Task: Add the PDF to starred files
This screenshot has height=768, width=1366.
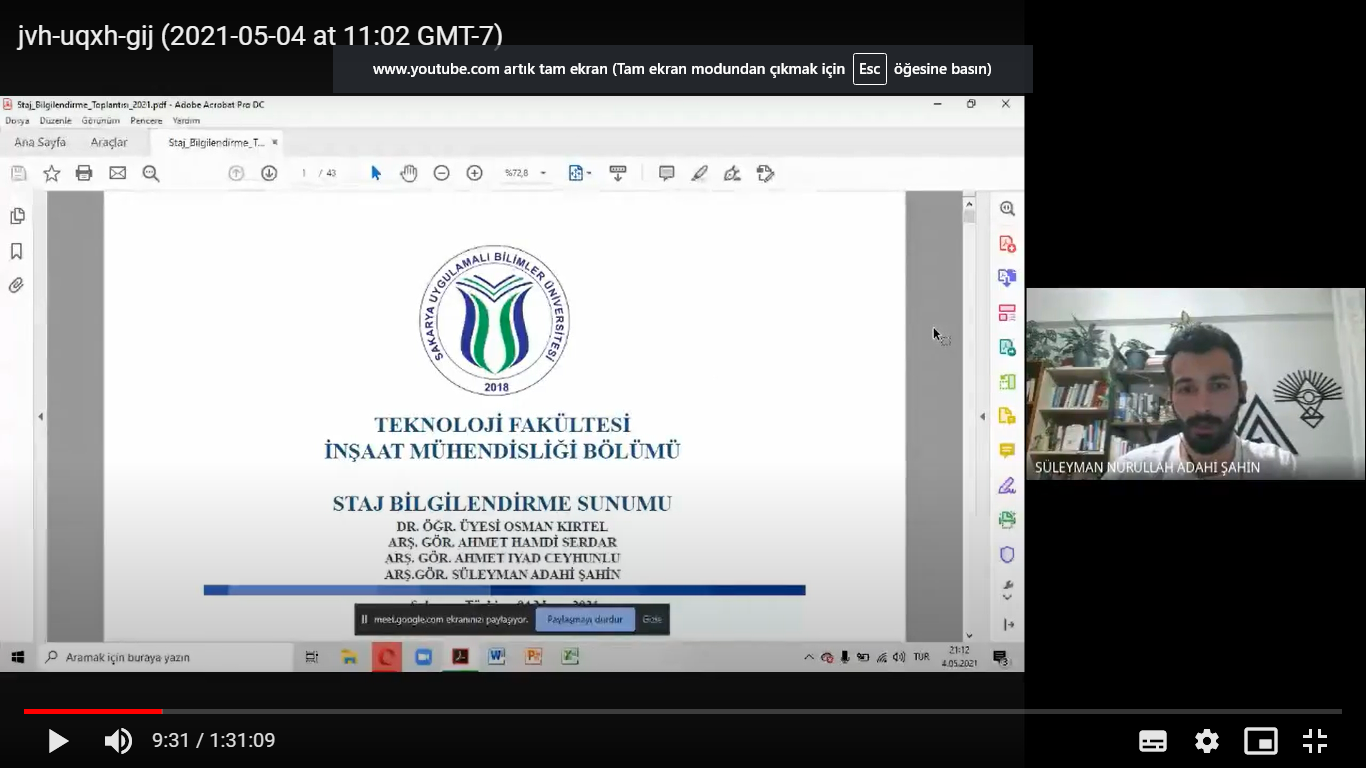Action: point(52,173)
